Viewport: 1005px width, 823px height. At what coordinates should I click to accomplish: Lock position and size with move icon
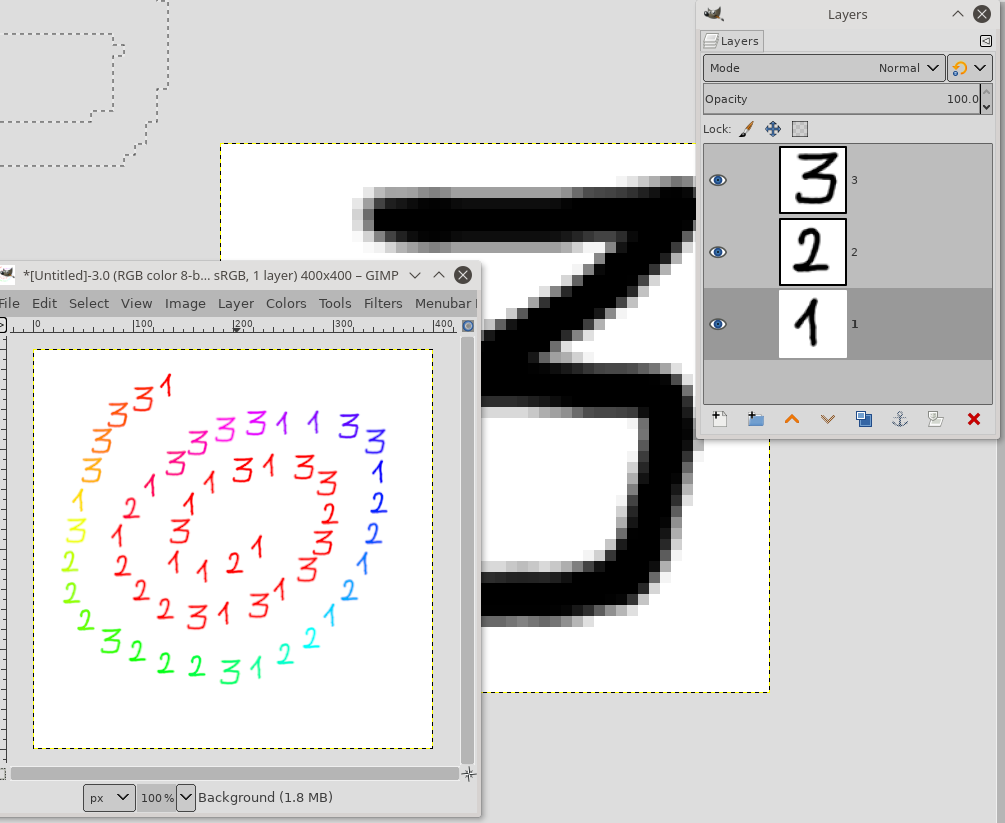point(773,129)
